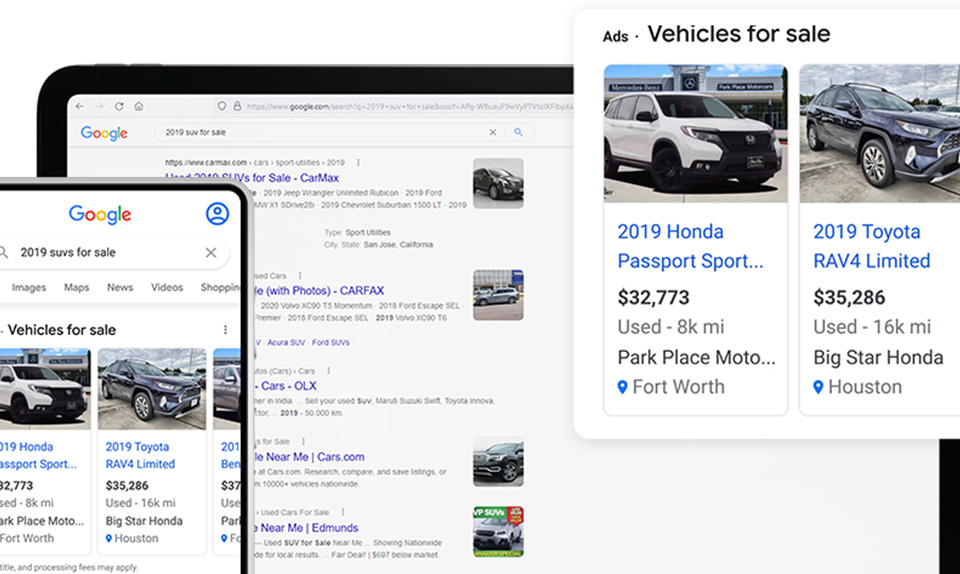The image size is (960, 574).
Task: Click the white Honda Passport photo on the phone
Action: (45, 389)
